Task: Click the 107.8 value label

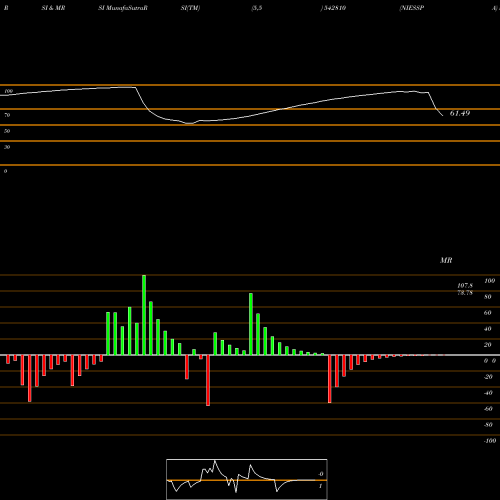Action: [x=465, y=286]
